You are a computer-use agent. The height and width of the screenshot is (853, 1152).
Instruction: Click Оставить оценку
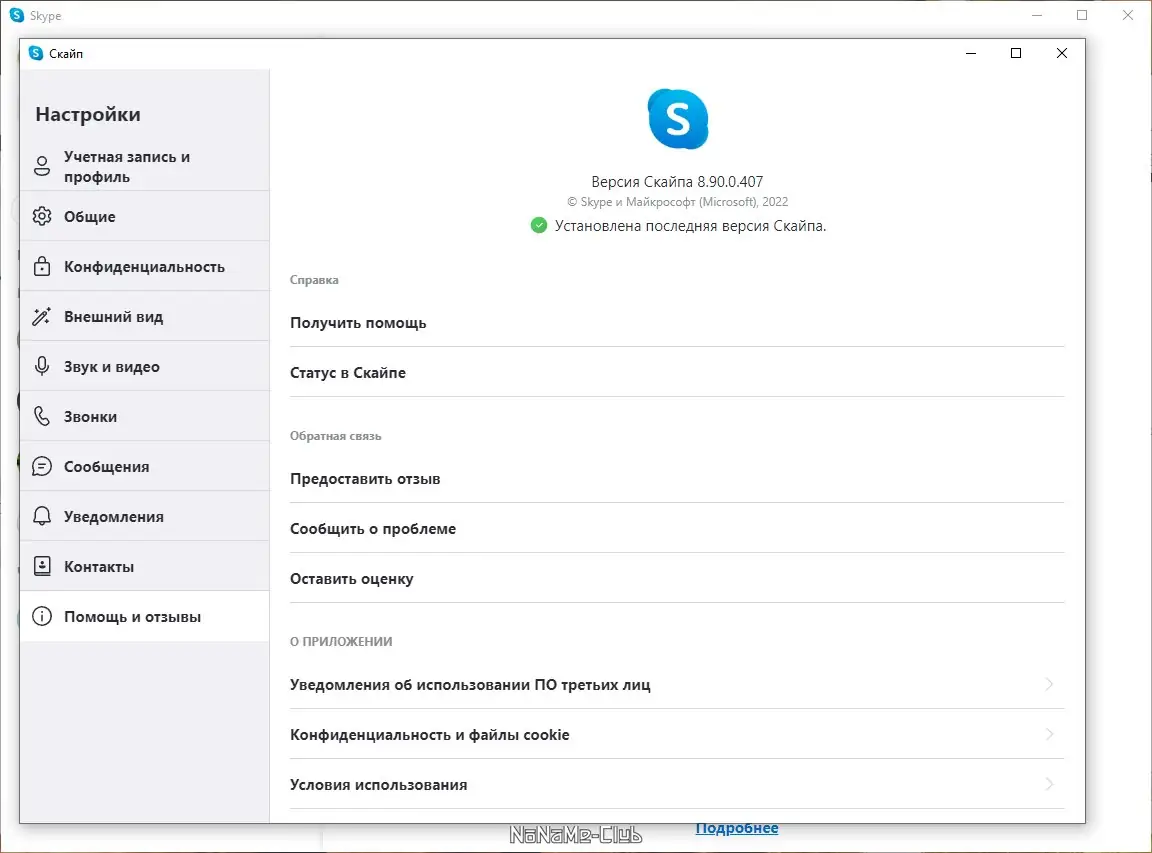pyautogui.click(x=677, y=578)
